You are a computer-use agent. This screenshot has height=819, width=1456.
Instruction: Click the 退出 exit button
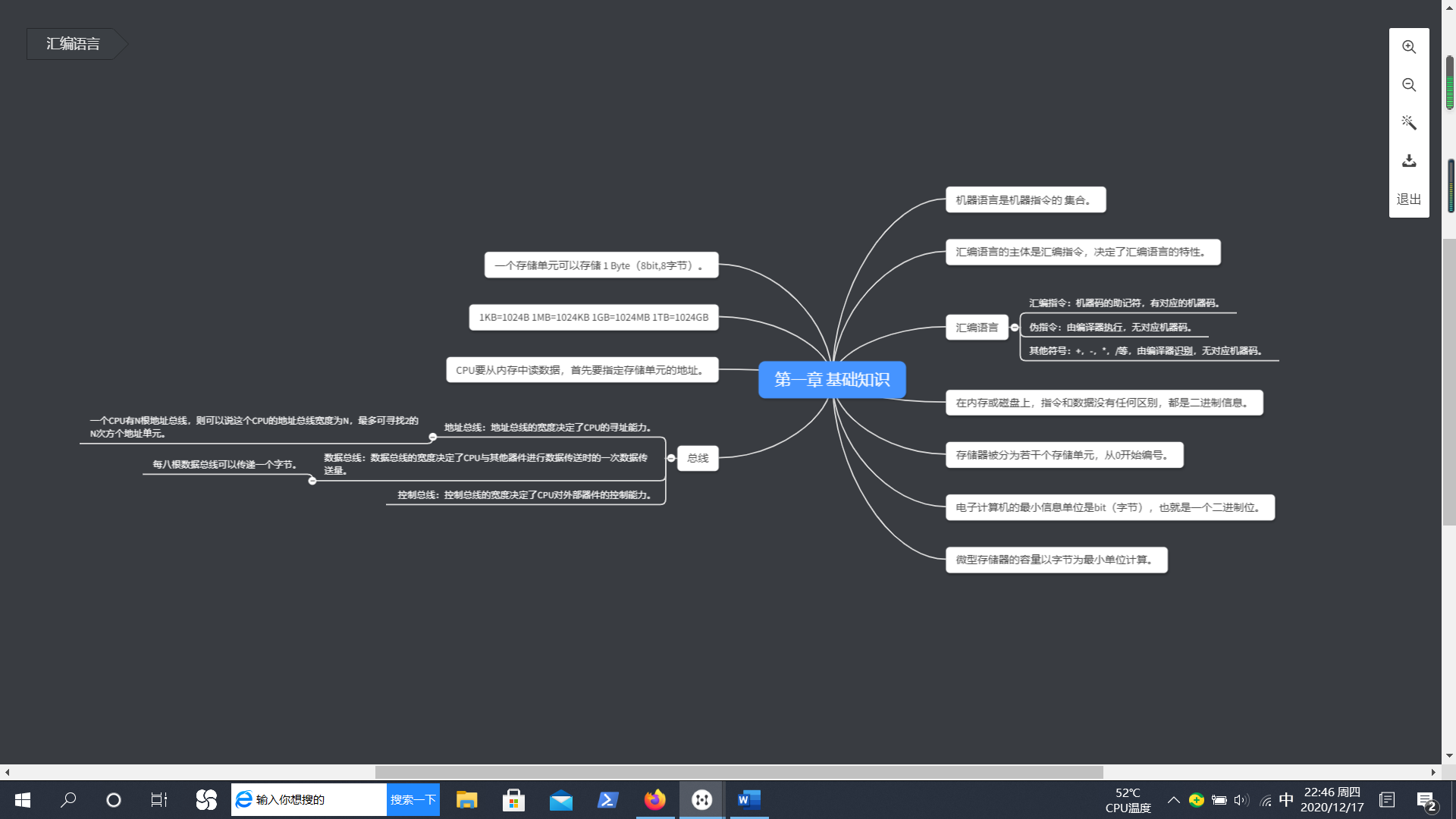1408,199
